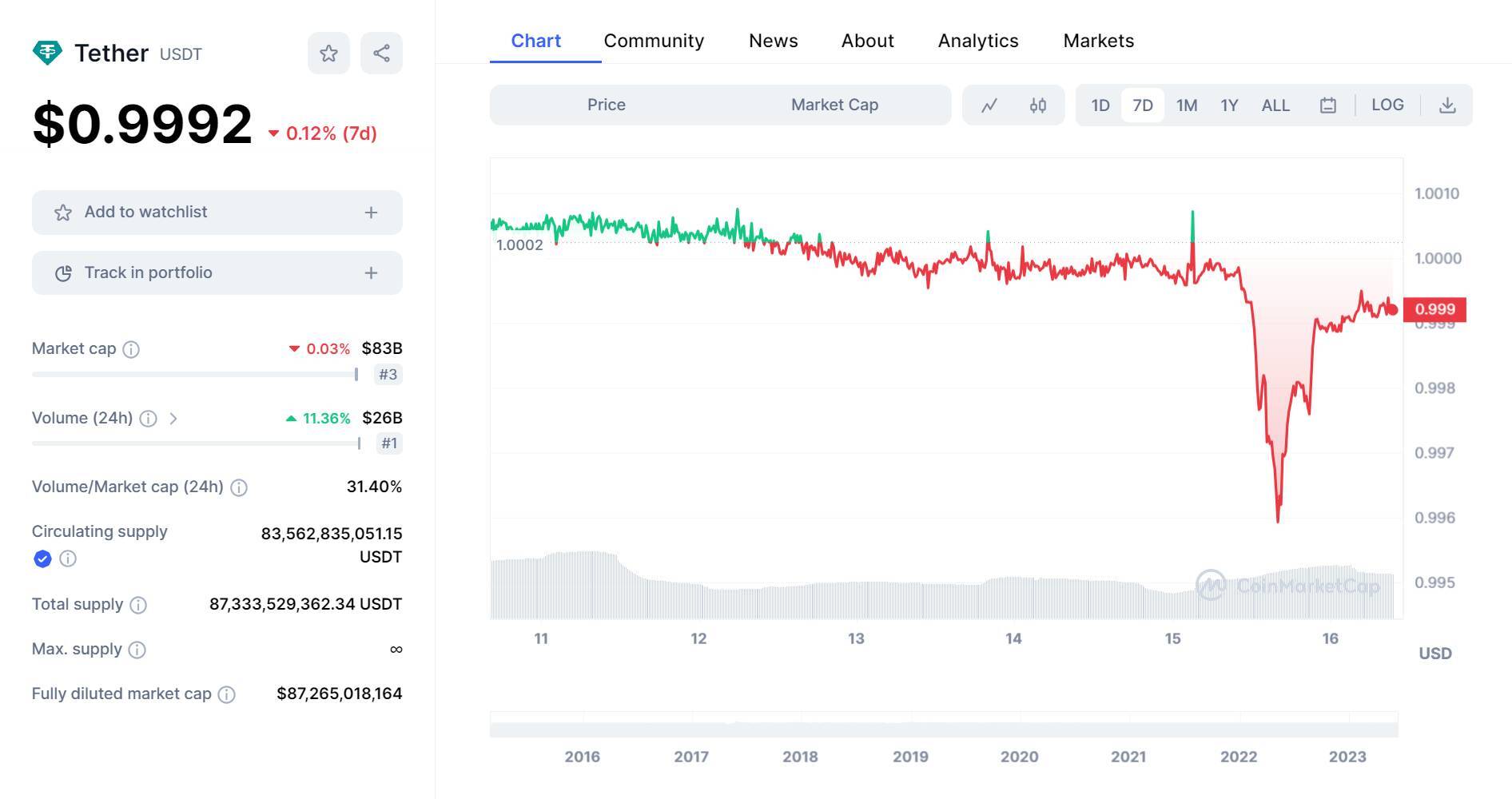This screenshot has height=799, width=1512.
Task: Switch to candlestick chart icon
Action: coord(1037,105)
